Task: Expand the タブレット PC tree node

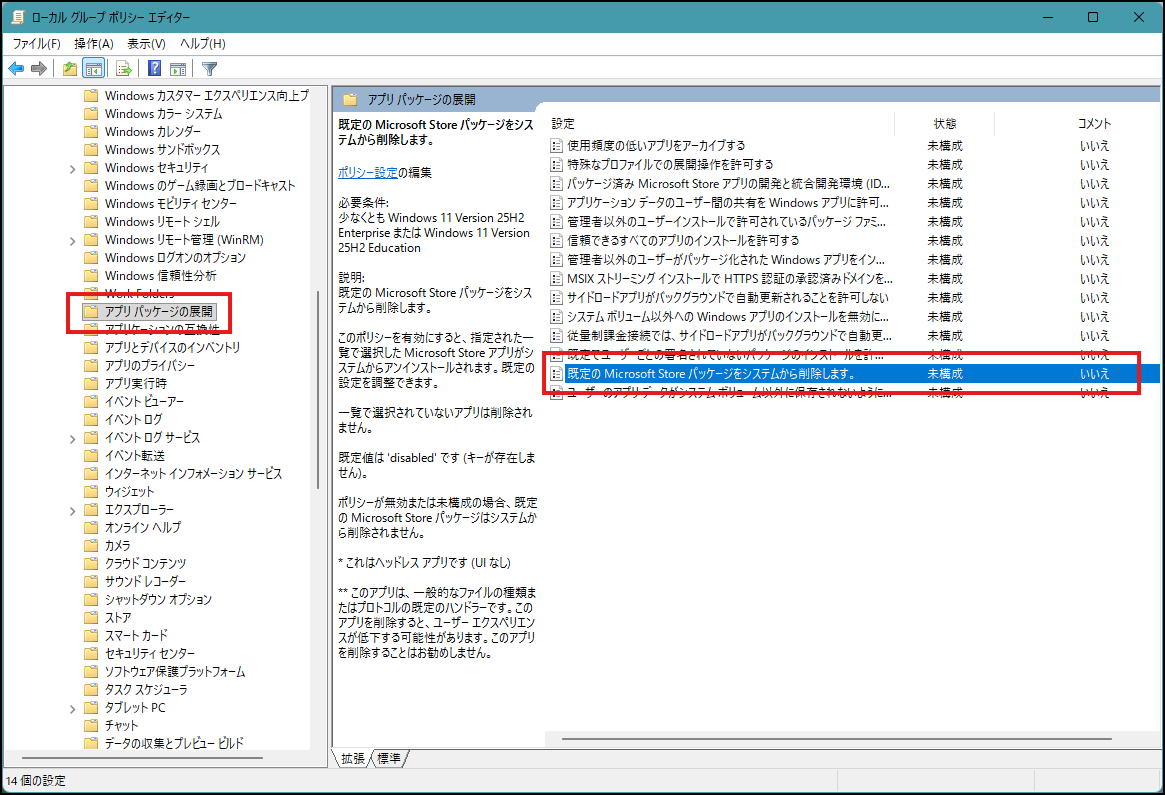Action: [73, 708]
